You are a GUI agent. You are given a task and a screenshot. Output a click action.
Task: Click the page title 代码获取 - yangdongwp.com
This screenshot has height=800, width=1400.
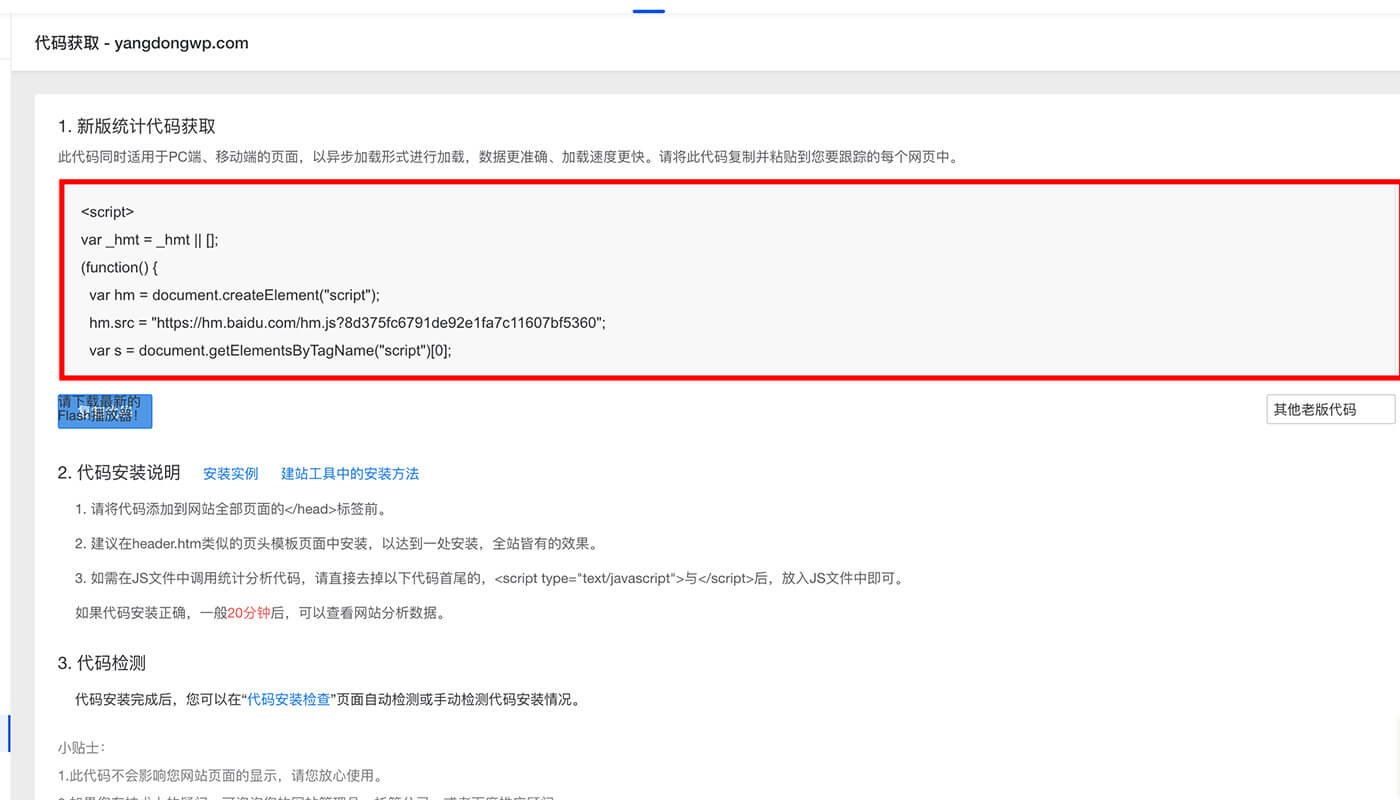click(x=141, y=43)
